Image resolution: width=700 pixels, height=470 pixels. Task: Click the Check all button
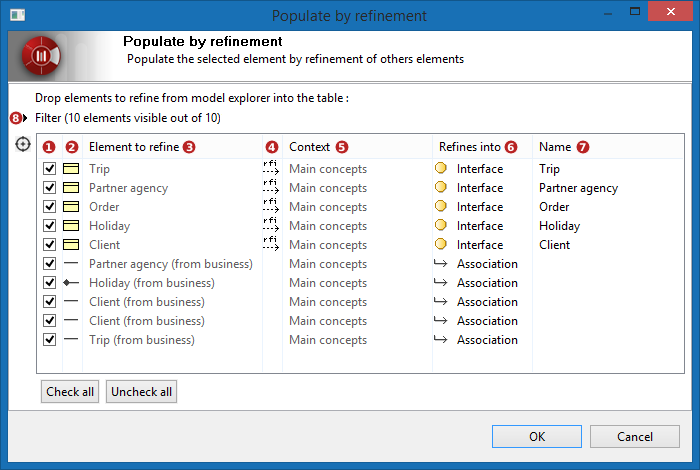click(70, 392)
